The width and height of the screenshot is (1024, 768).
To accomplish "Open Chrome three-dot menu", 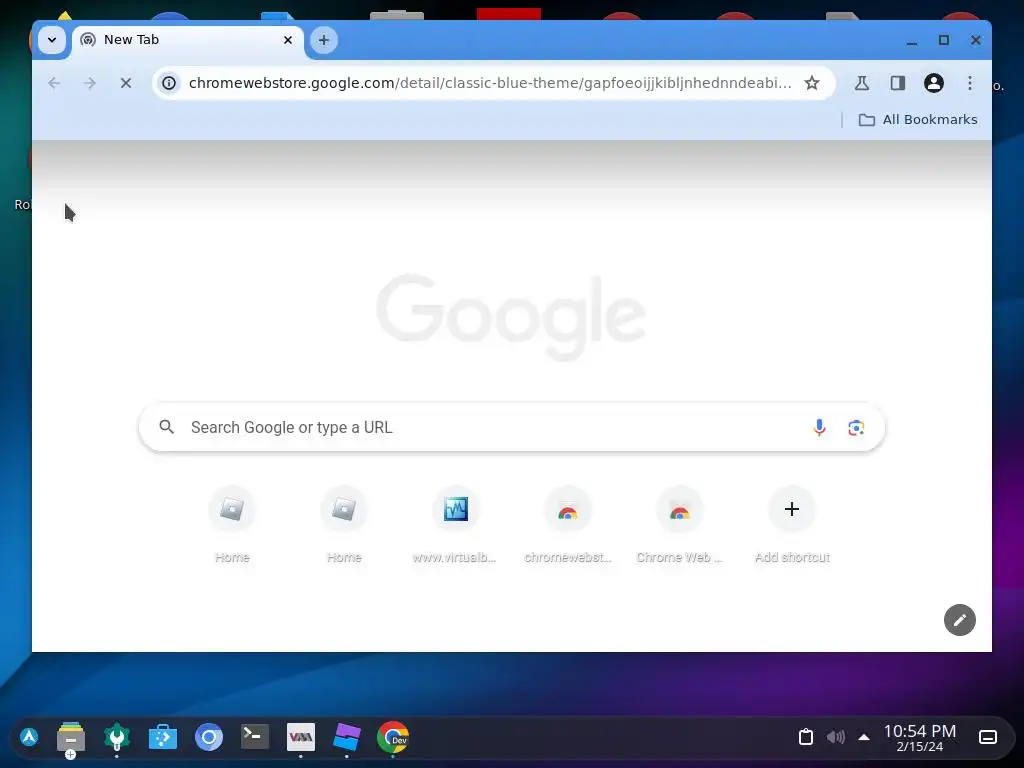I will pos(970,83).
